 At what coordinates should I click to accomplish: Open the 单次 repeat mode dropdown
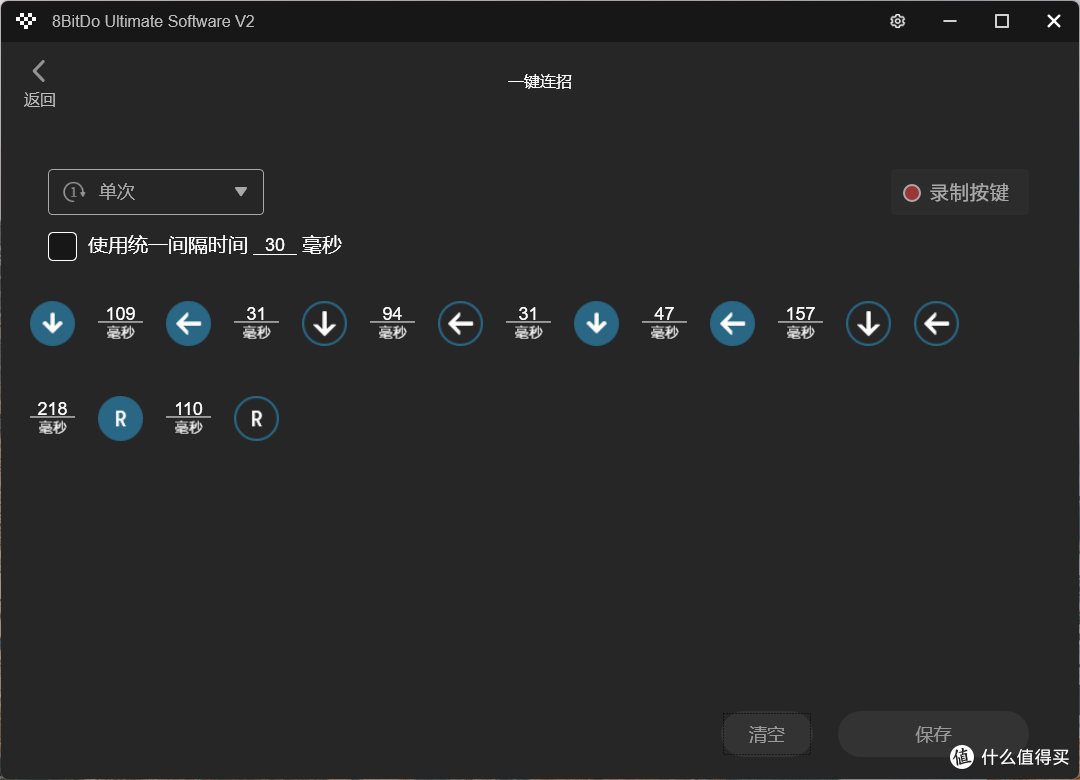[x=156, y=192]
